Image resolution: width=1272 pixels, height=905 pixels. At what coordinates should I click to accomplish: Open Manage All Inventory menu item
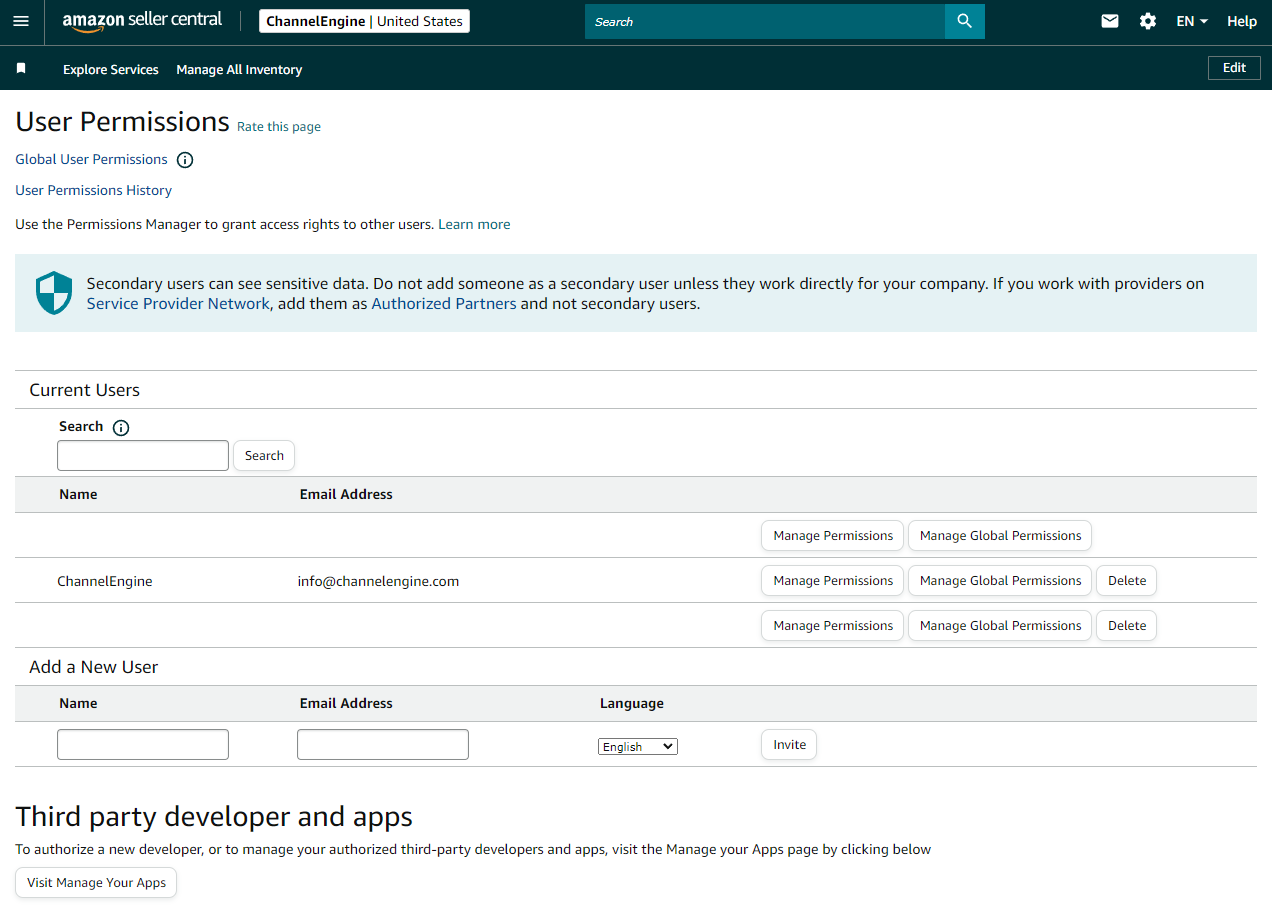click(x=239, y=69)
